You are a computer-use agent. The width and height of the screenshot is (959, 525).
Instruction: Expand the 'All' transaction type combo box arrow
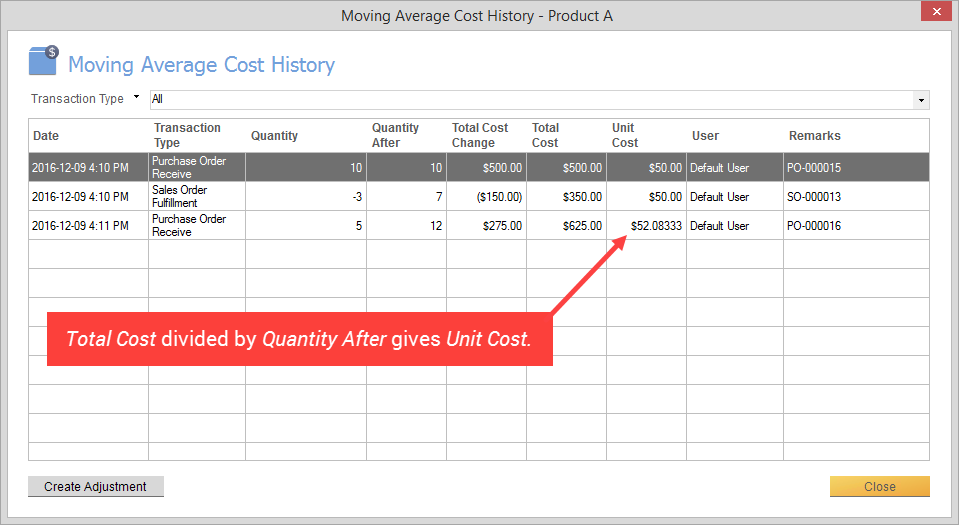pos(921,100)
